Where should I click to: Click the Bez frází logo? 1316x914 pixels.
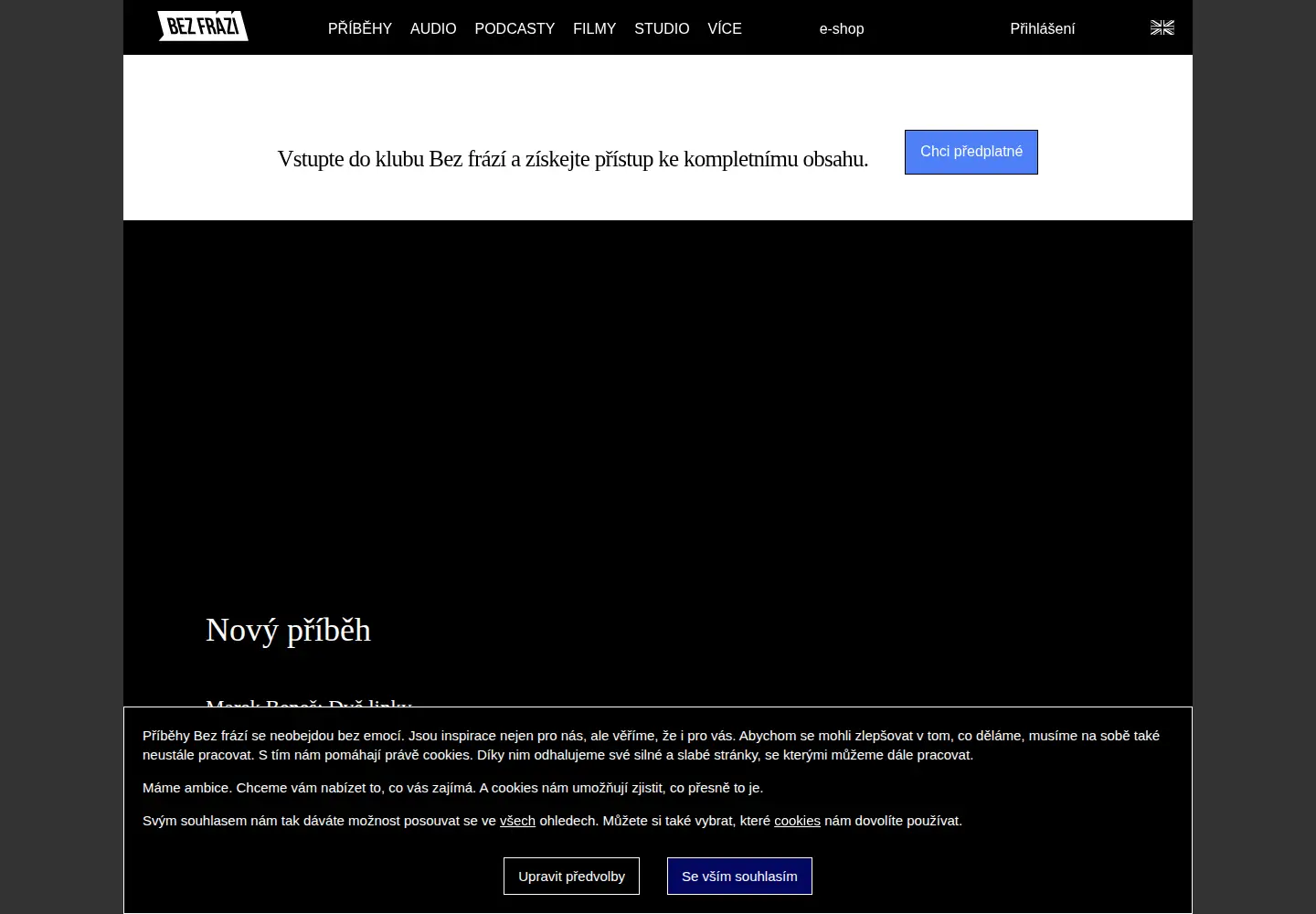(x=203, y=27)
